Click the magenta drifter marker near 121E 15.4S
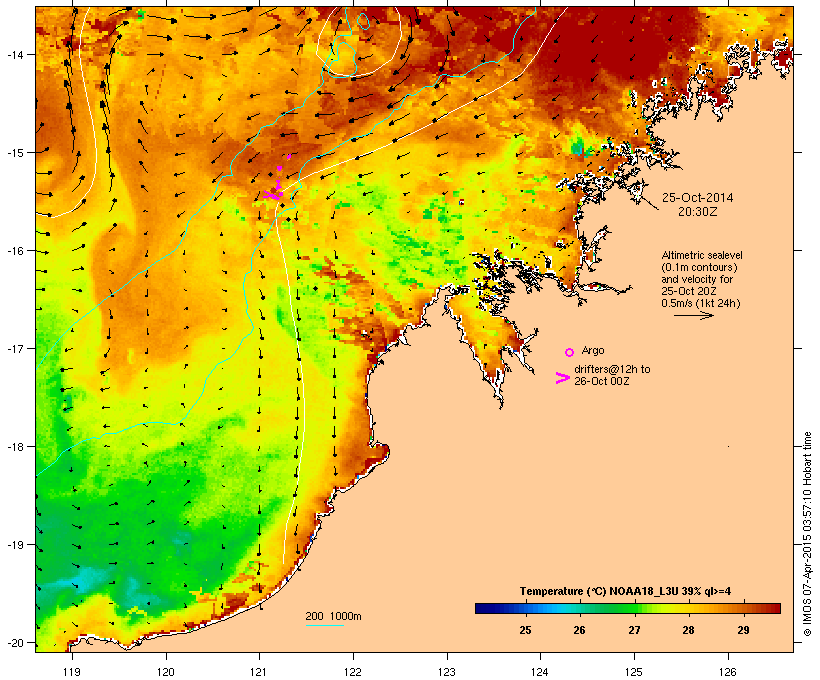Screen dimensions: 820x680 click(x=272, y=195)
